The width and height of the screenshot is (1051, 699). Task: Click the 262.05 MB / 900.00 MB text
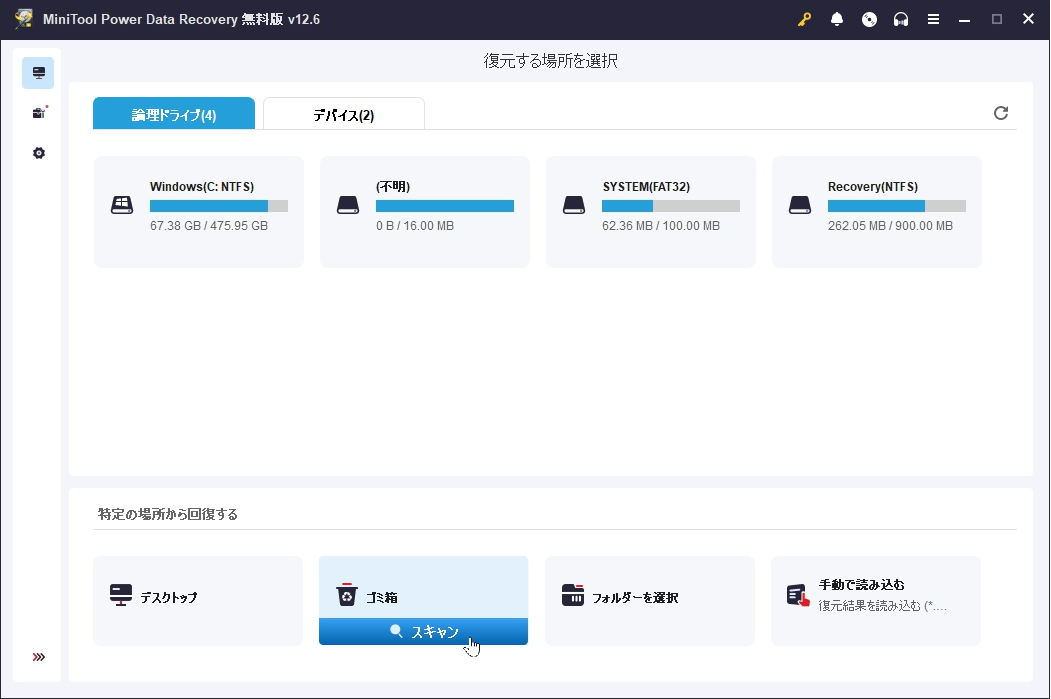pos(890,226)
